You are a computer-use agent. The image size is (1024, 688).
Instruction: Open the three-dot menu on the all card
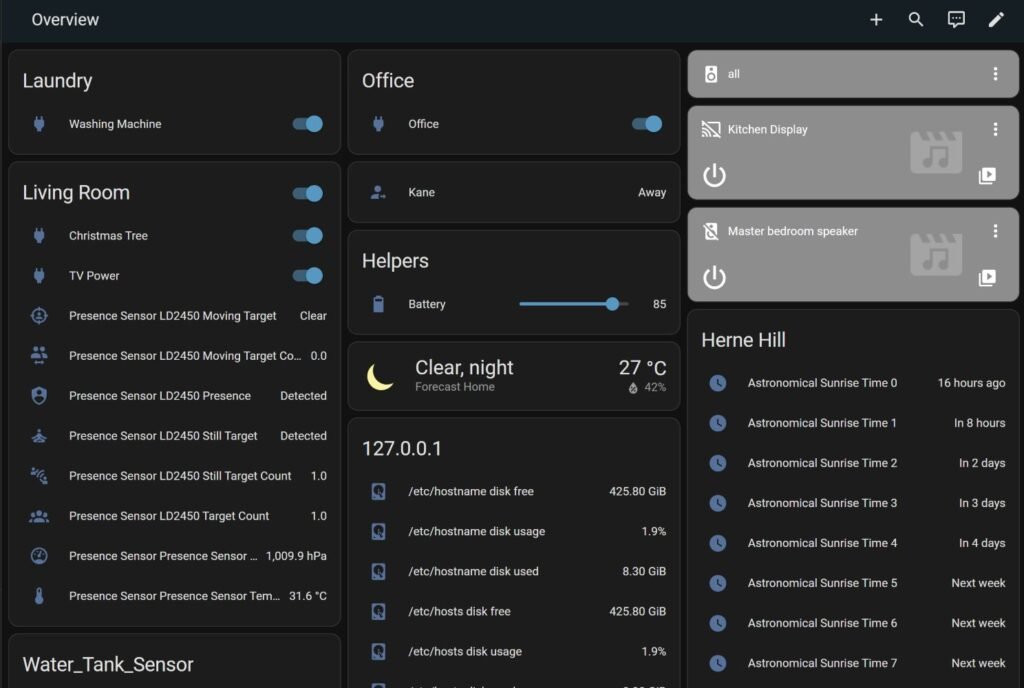995,73
